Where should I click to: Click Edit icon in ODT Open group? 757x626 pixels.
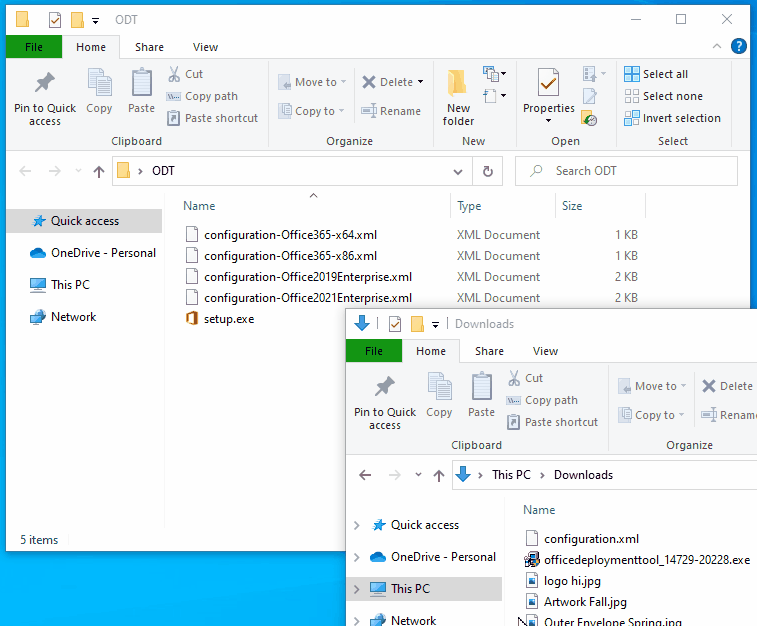[x=589, y=96]
